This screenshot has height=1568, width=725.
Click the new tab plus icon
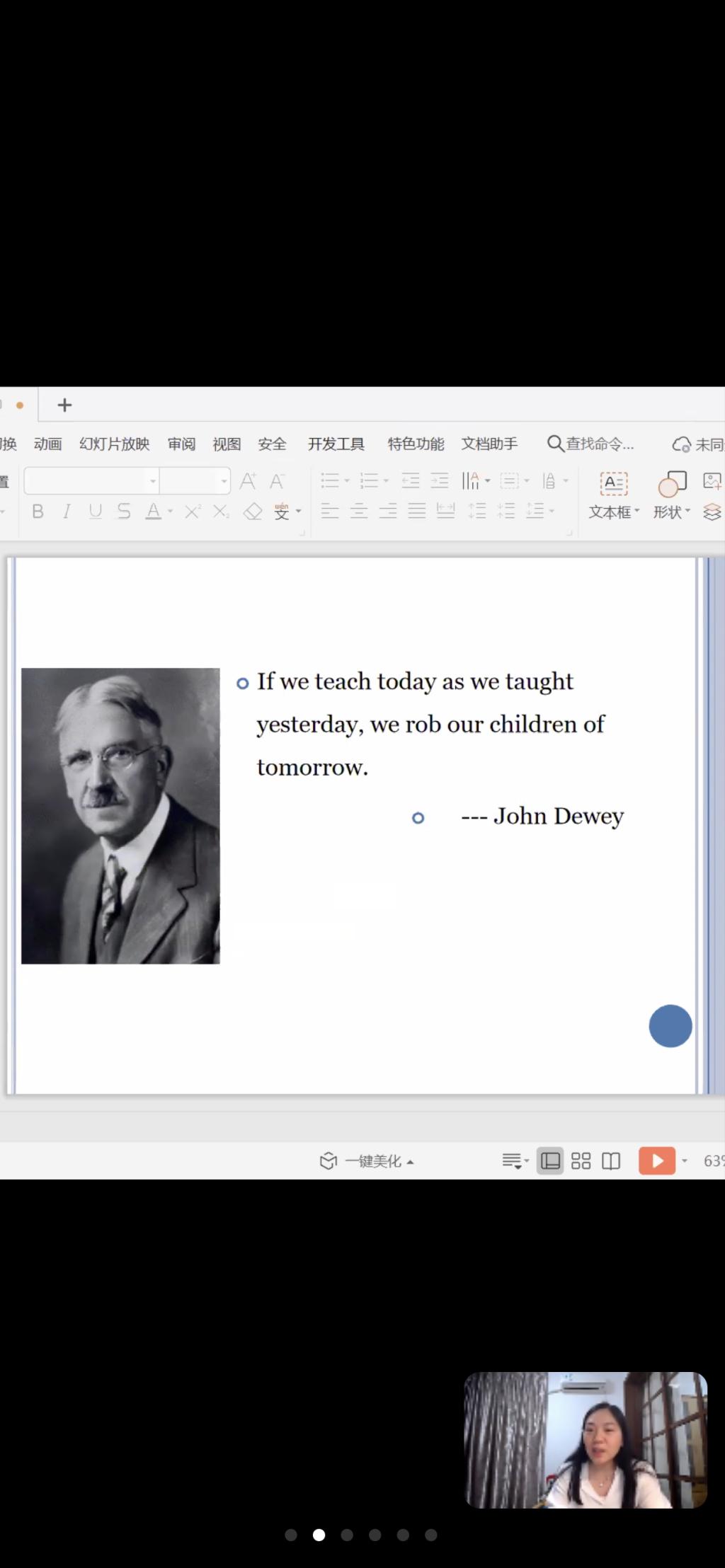click(x=64, y=405)
